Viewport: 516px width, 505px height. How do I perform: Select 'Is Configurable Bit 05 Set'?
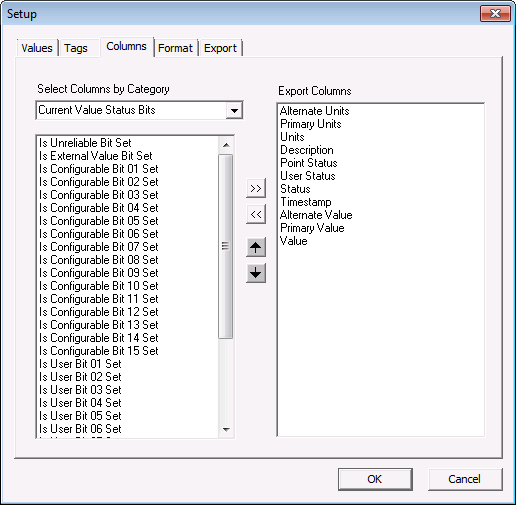[x=98, y=221]
